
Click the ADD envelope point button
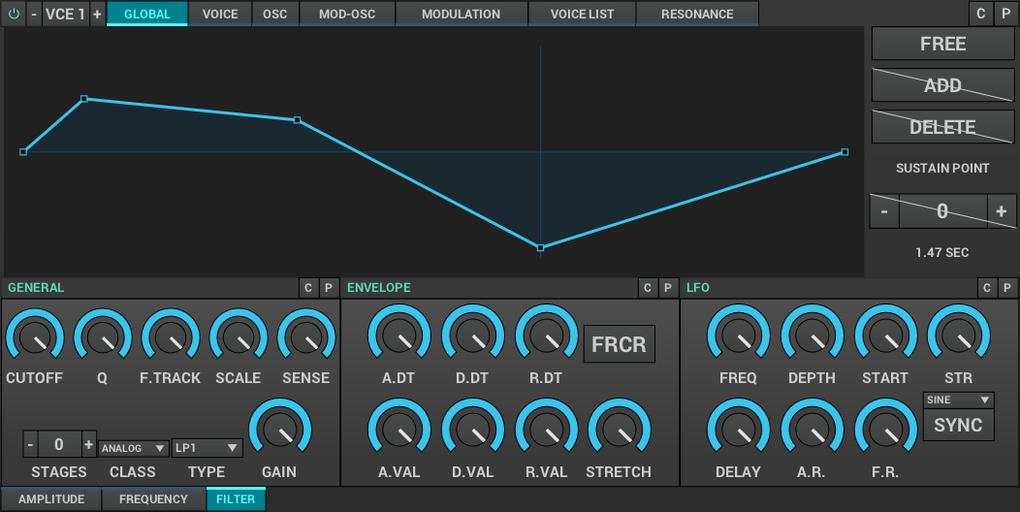942,86
